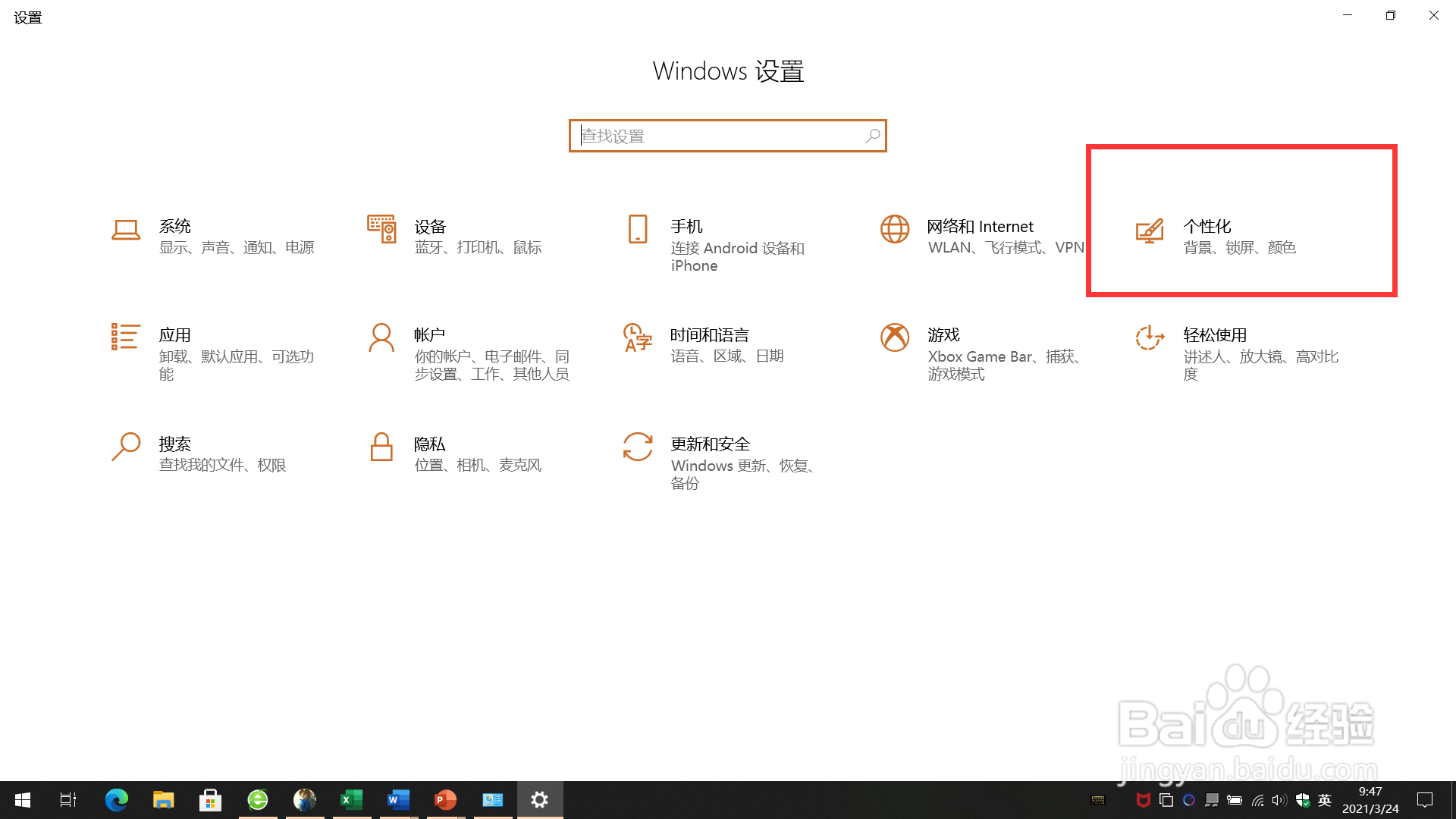Image resolution: width=1456 pixels, height=819 pixels.
Task: Launch Excel from the taskbar
Action: (351, 799)
